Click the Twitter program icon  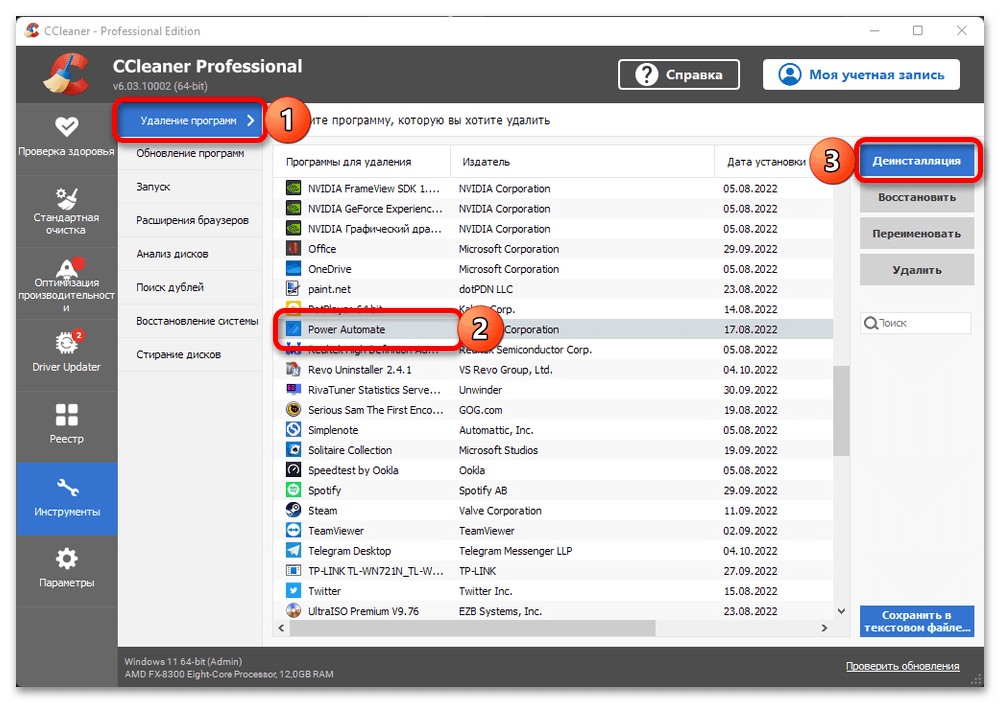pyautogui.click(x=293, y=591)
